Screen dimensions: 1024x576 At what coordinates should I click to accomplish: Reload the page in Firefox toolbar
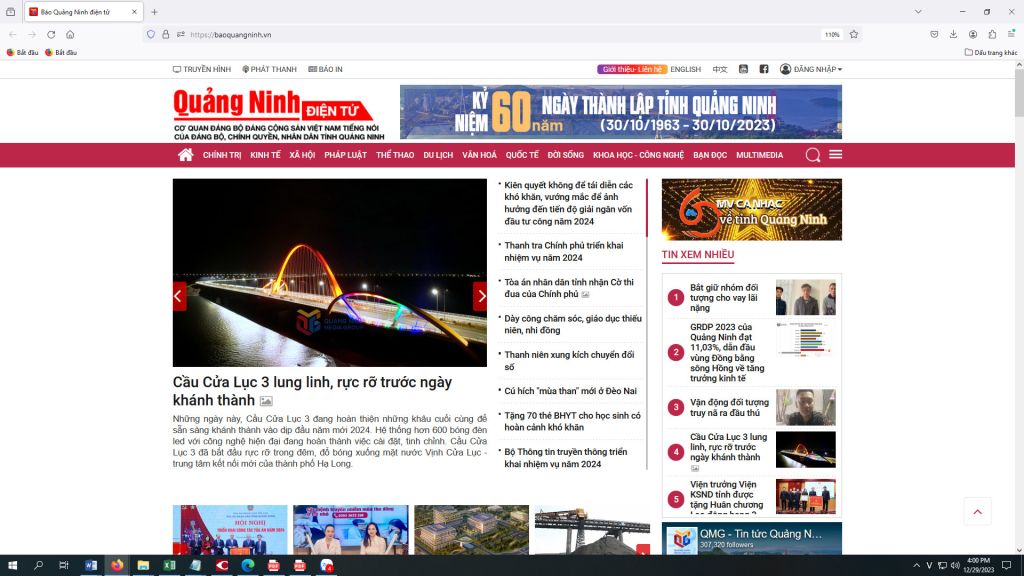point(51,35)
